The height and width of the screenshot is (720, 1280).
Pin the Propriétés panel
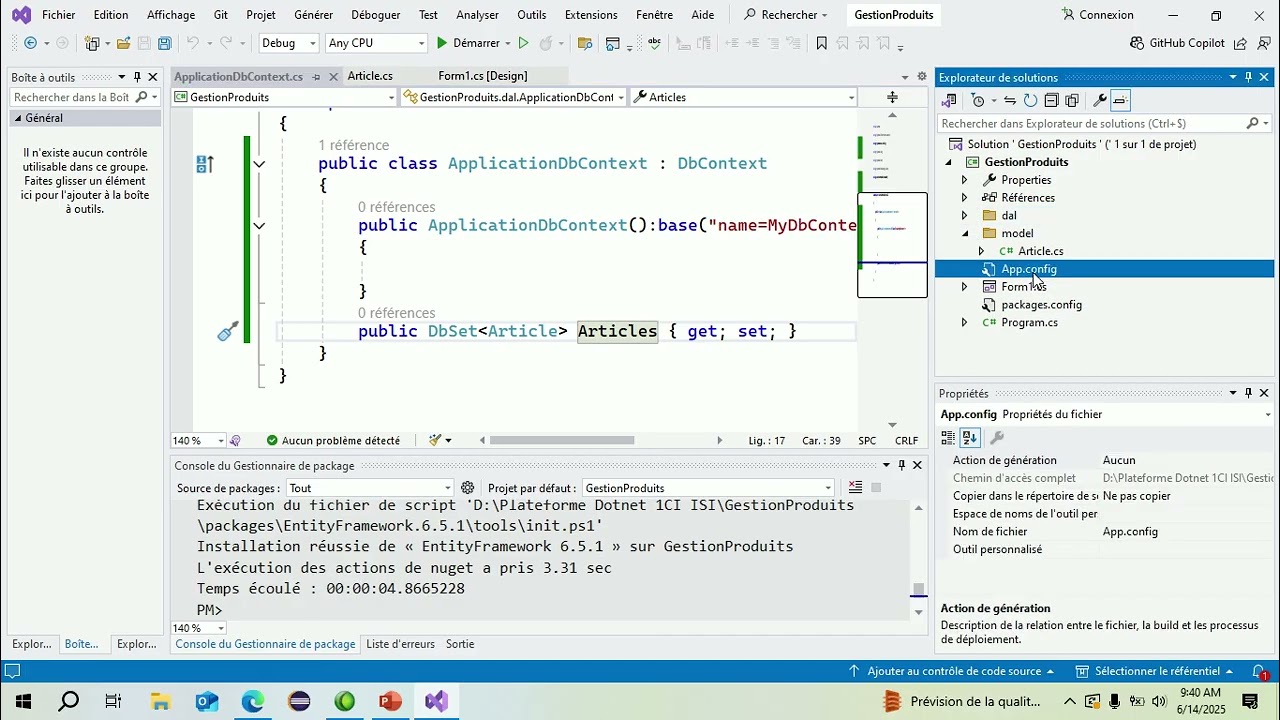tap(1248, 393)
